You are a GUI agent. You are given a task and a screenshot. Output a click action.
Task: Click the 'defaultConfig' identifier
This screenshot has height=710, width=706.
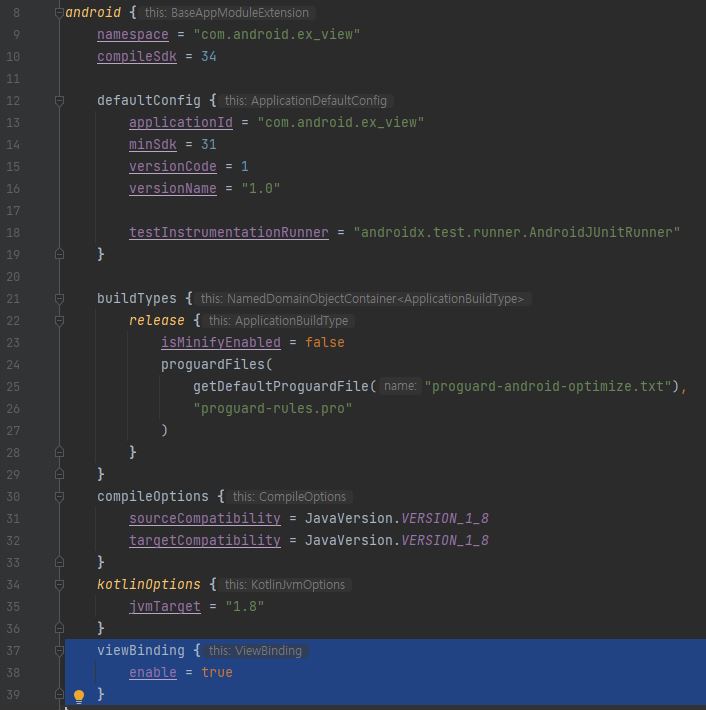pos(149,101)
